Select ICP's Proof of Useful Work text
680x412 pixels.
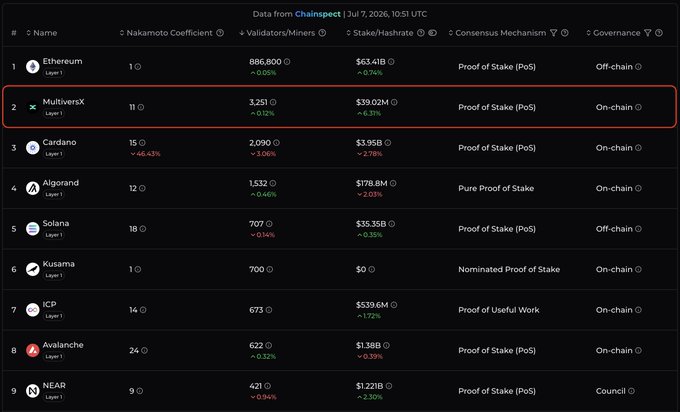[499, 310]
